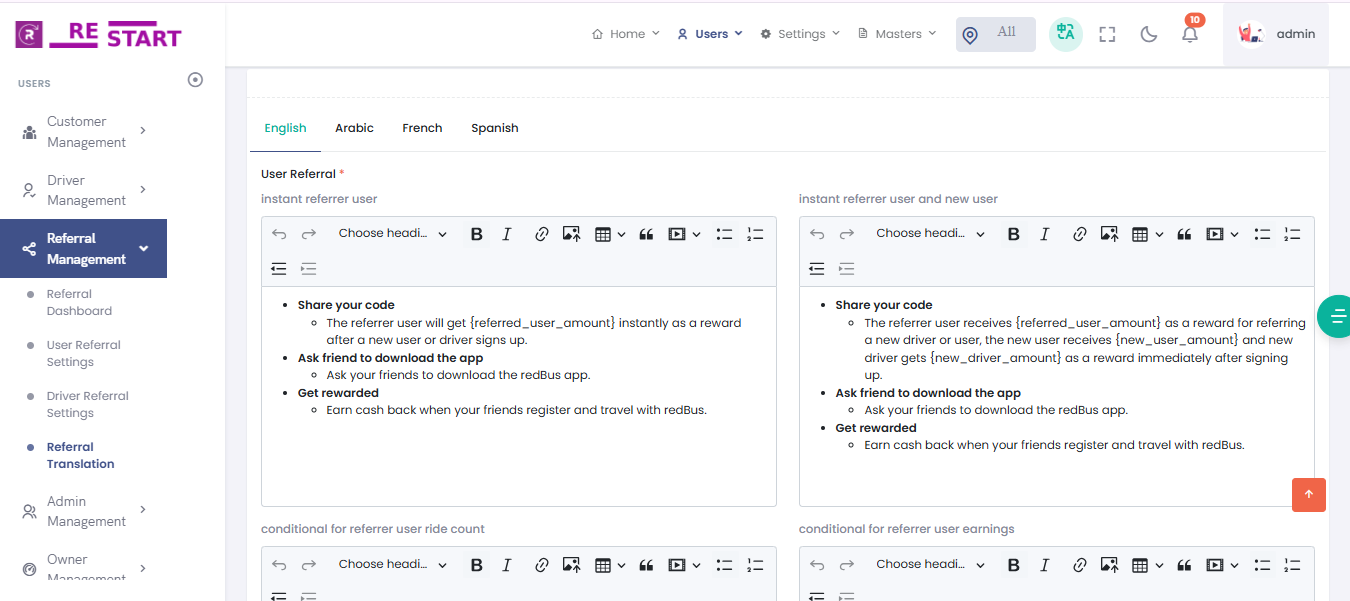Open insert table dropdown in instant referrer user and new user editor

point(1146,234)
